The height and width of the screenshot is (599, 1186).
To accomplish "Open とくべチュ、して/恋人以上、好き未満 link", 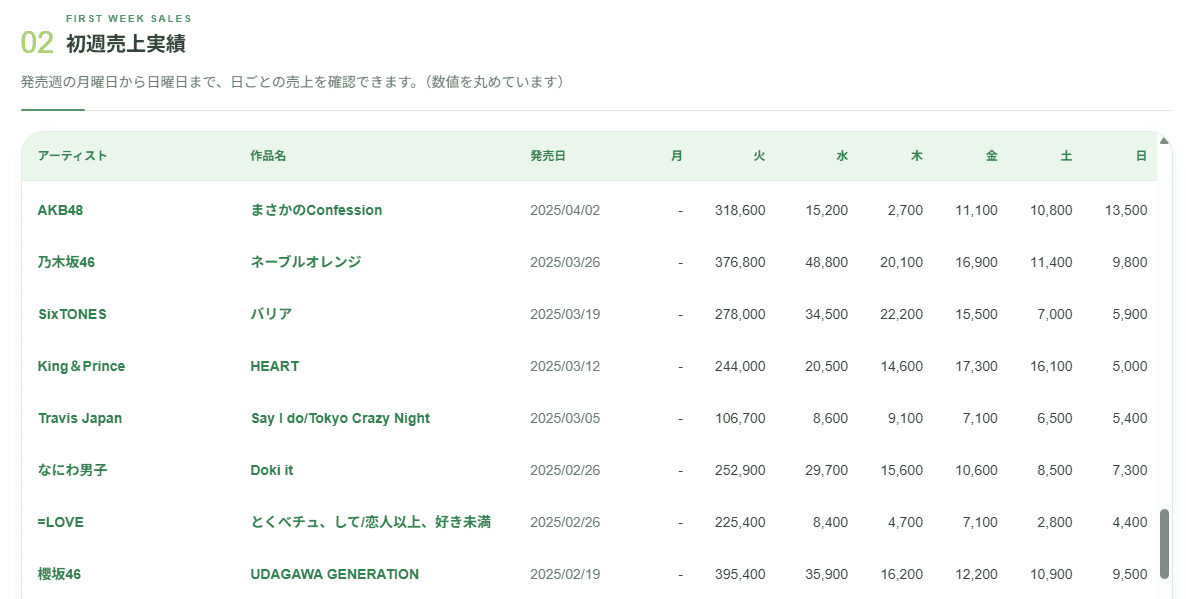I will click(x=371, y=522).
